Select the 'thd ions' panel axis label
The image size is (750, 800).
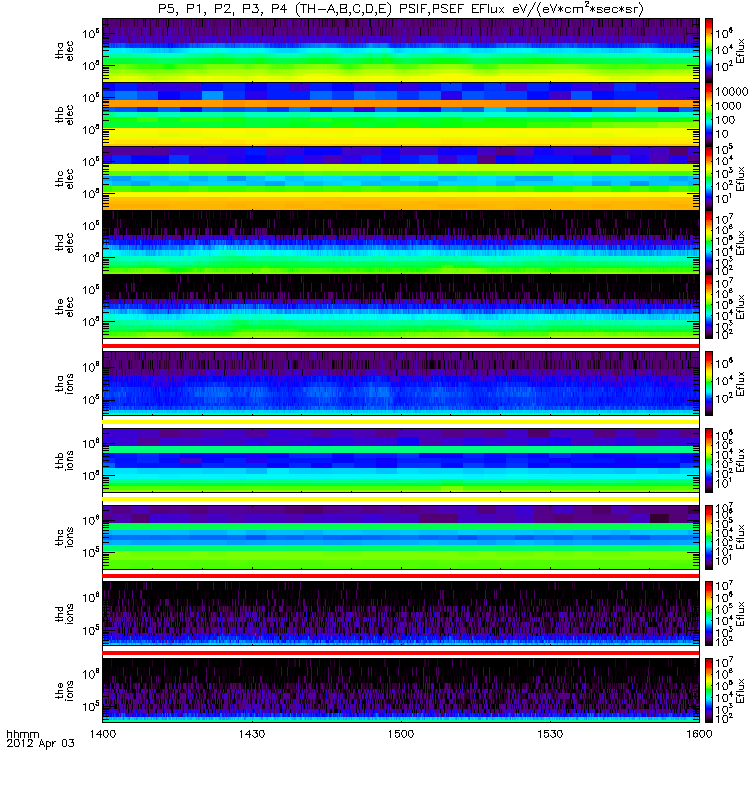pos(64,614)
